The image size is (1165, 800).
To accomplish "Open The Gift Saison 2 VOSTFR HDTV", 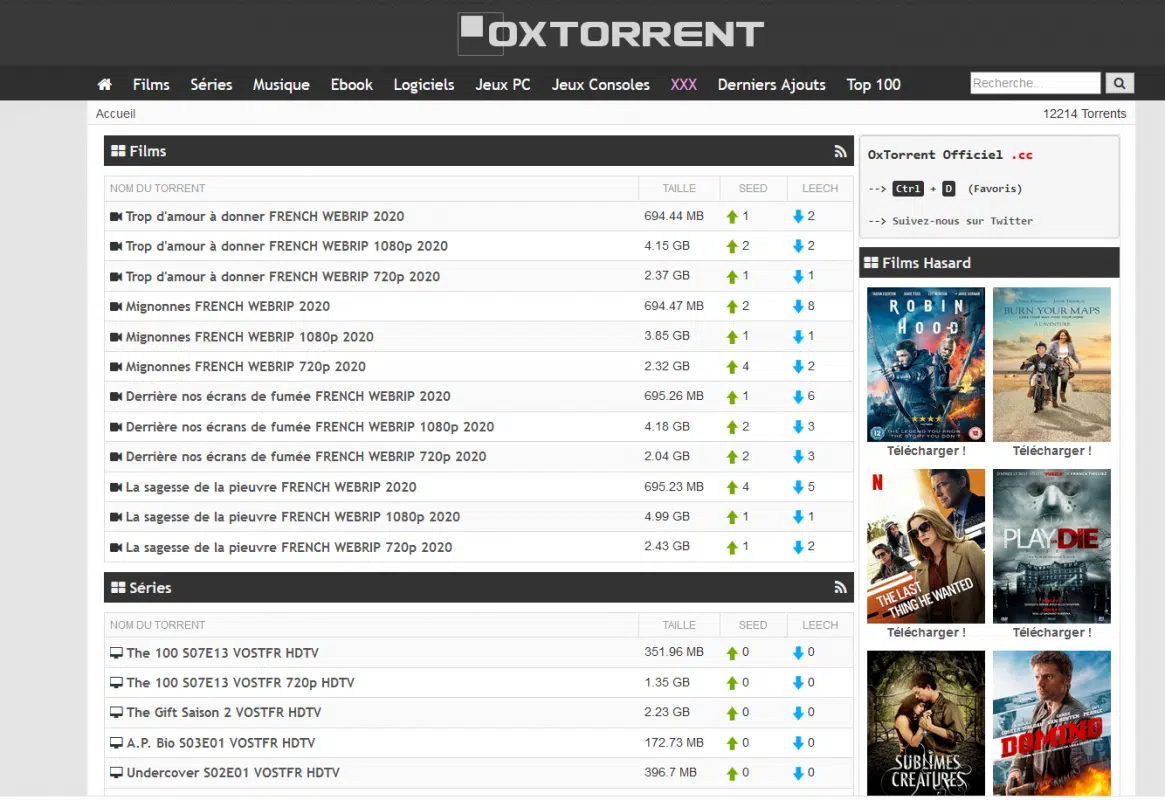I will 224,712.
